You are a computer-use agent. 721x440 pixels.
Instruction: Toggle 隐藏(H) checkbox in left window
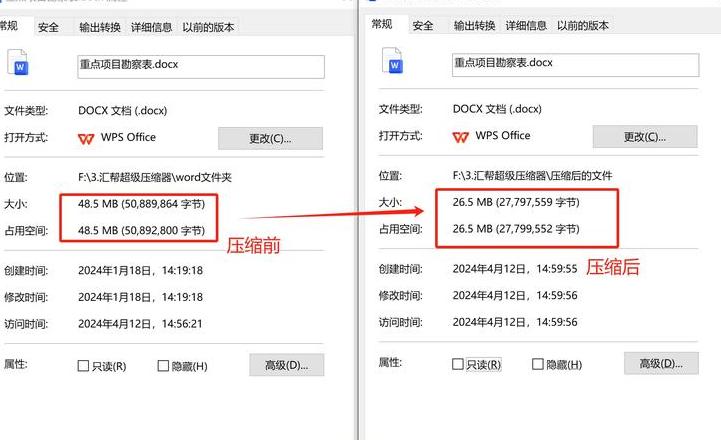[x=163, y=366]
